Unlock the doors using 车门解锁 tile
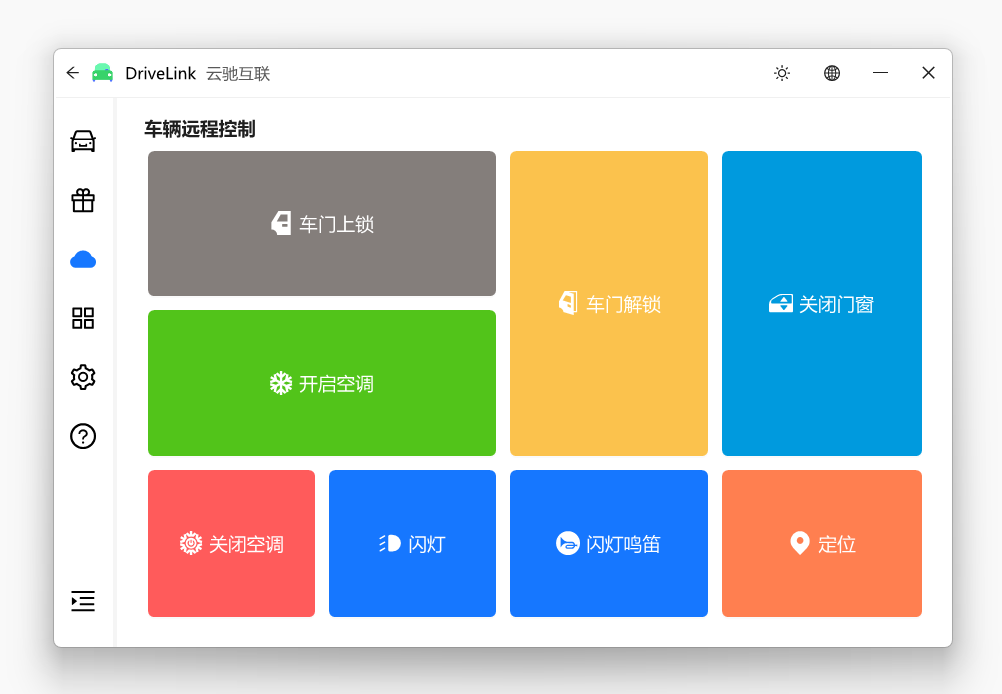1002x694 pixels. click(608, 302)
